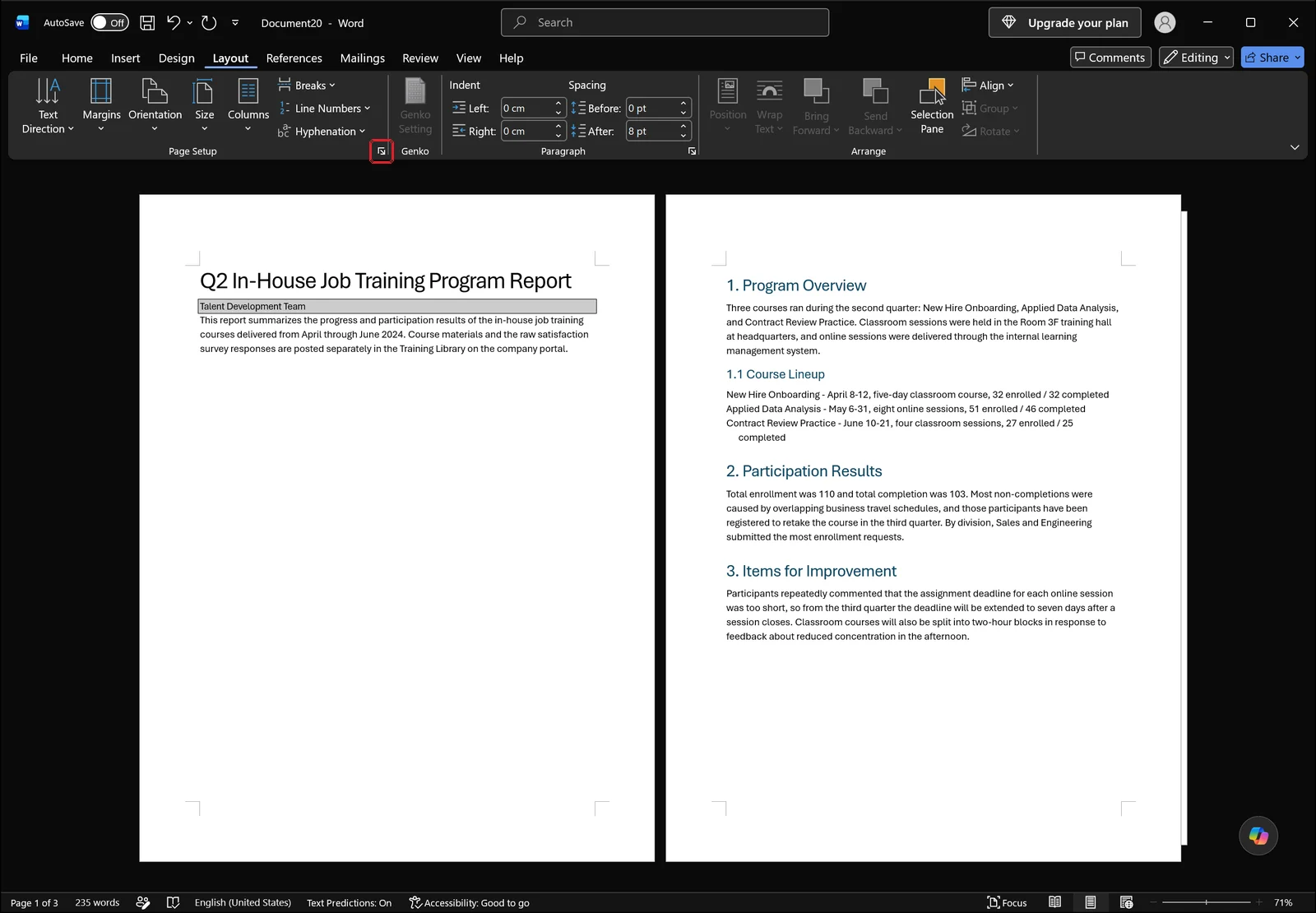Open the Share dropdown arrow
Screen dimensions: 1316x913
click(1298, 58)
